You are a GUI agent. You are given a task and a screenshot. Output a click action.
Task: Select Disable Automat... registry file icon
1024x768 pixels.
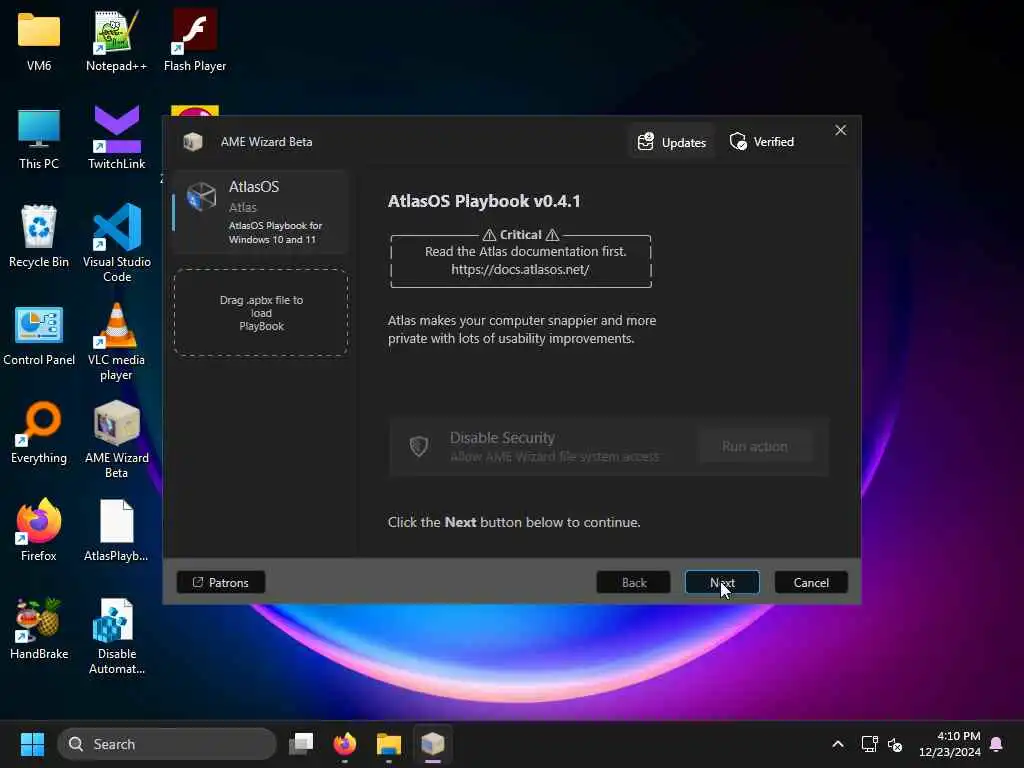pyautogui.click(x=116, y=636)
